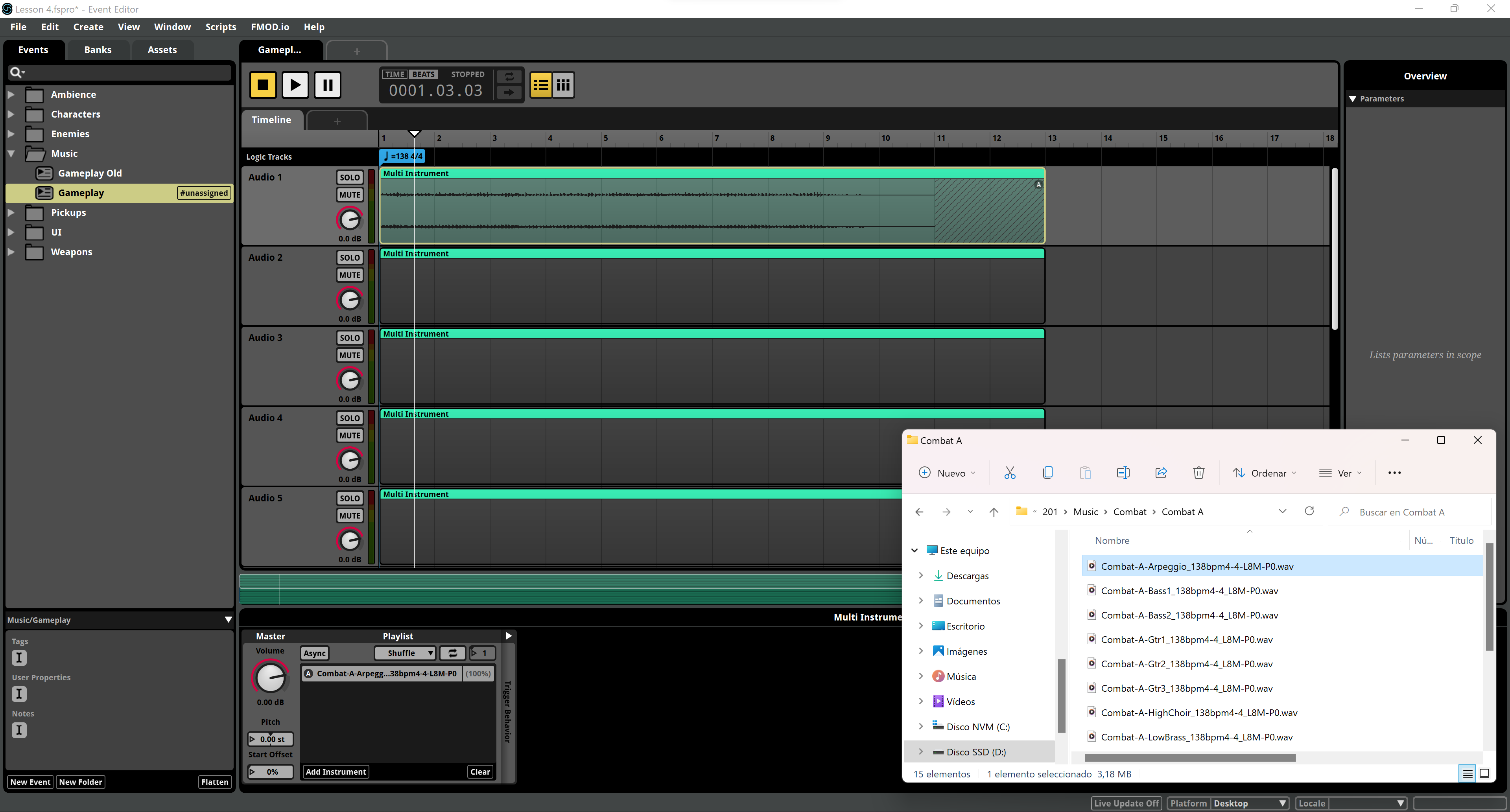Mute the Audio 5 track
The height and width of the screenshot is (812, 1510).
pos(350,516)
